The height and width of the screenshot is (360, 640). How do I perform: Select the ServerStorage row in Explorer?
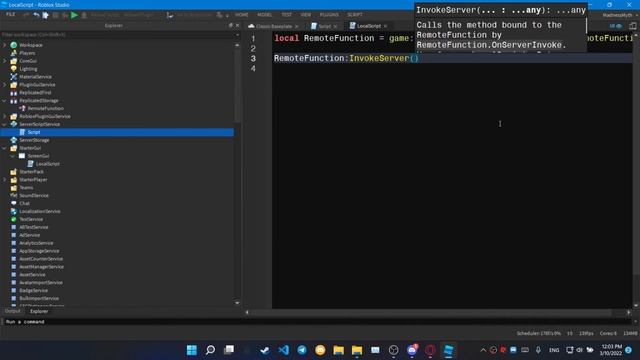click(118, 140)
